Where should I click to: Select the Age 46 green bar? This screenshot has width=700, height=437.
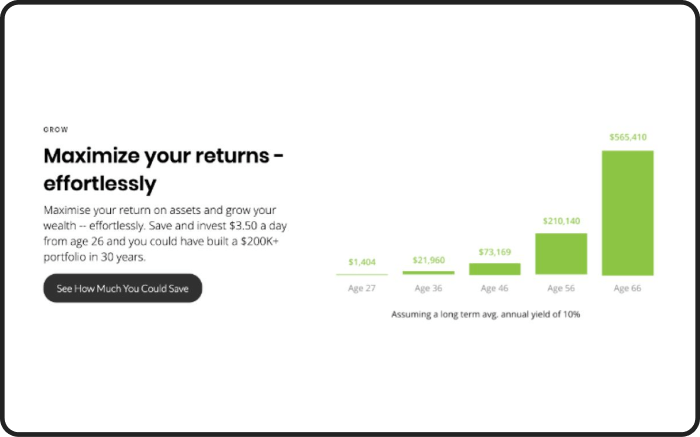(495, 269)
